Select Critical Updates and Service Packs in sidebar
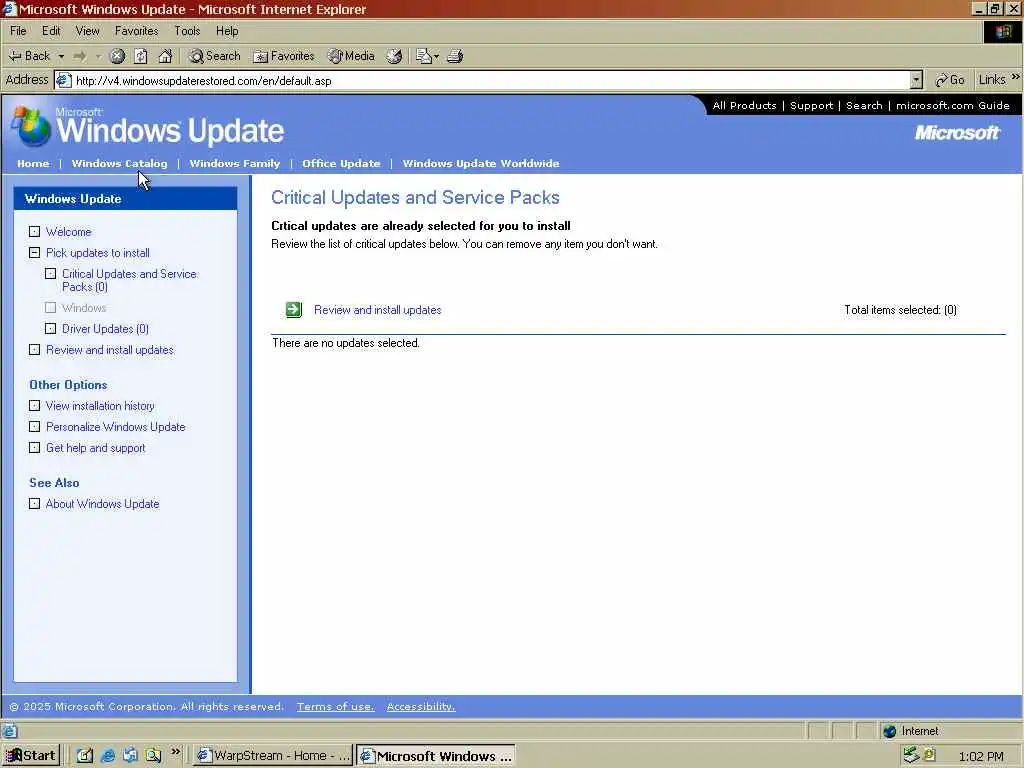The width and height of the screenshot is (1024, 768). click(x=129, y=280)
